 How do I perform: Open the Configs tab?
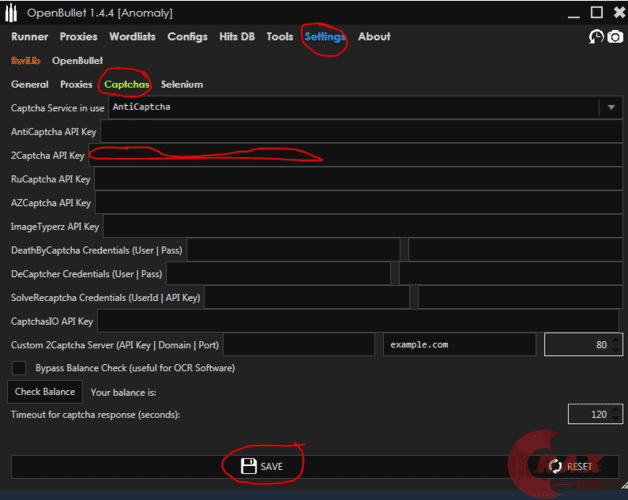click(x=187, y=37)
